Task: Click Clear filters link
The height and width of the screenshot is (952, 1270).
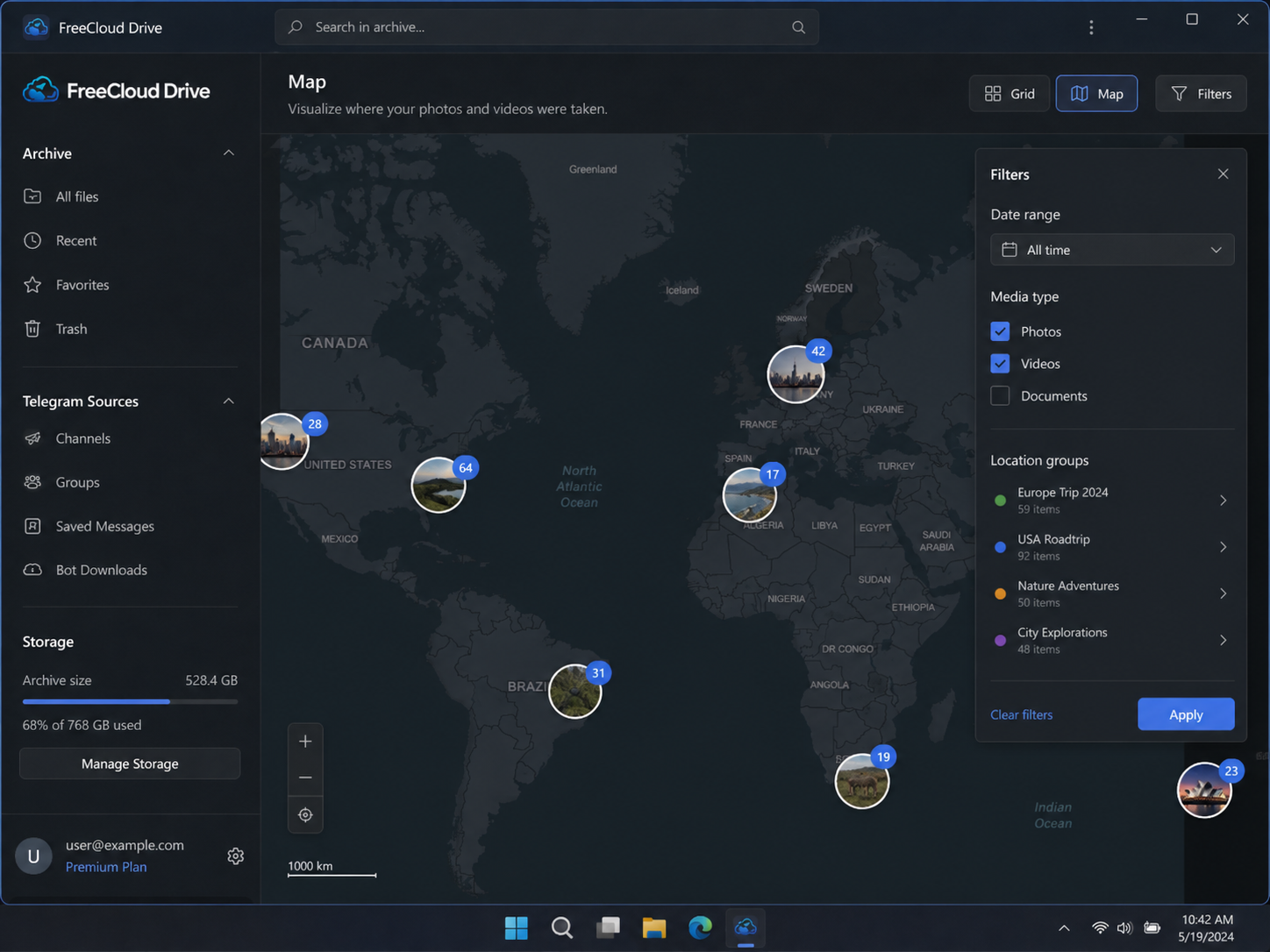Action: coord(1022,714)
